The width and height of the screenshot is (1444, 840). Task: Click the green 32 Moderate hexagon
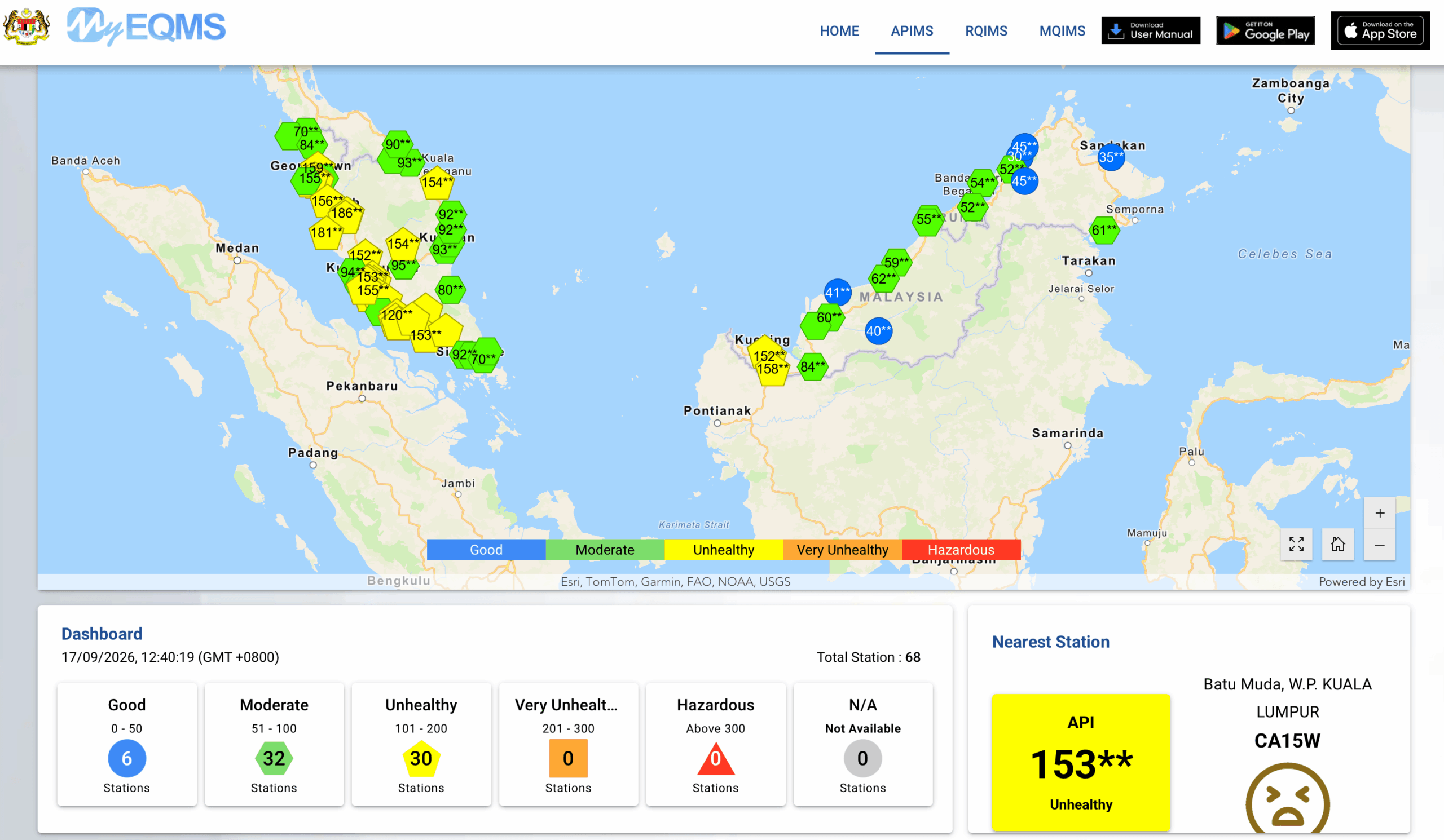point(274,758)
